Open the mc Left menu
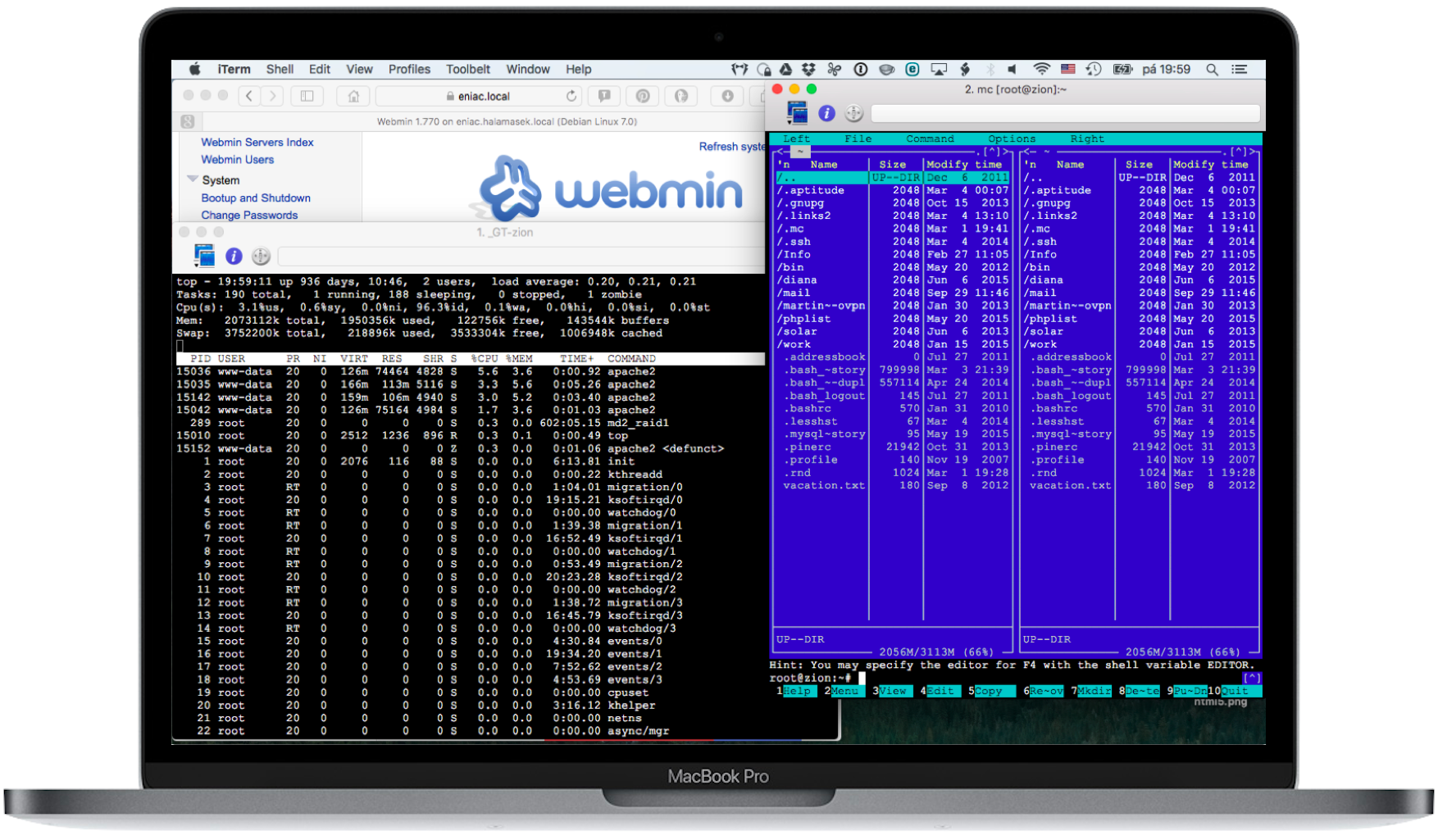The image size is (1438, 840). coord(796,138)
